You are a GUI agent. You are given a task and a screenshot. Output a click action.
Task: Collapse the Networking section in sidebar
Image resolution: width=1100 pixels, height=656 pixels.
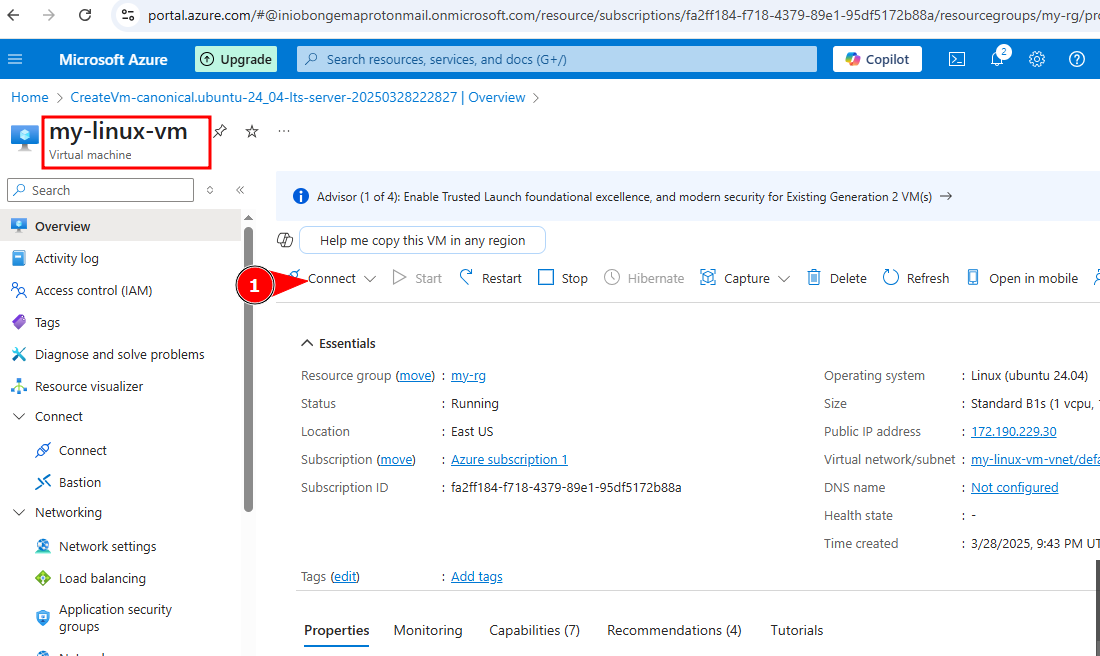click(x=19, y=512)
